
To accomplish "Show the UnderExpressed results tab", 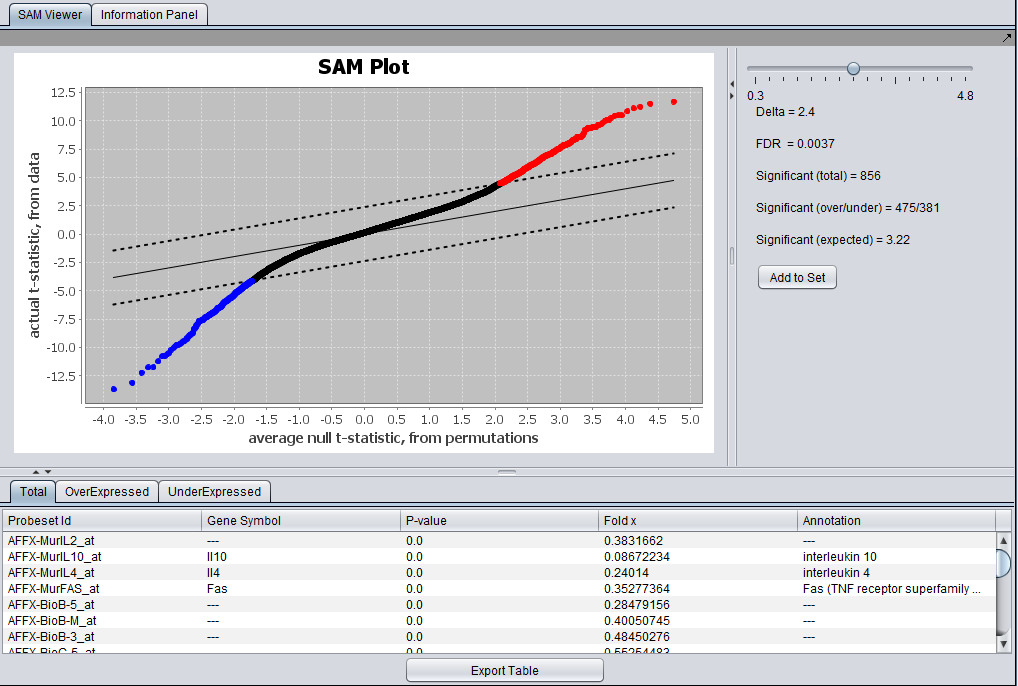I will click(214, 491).
